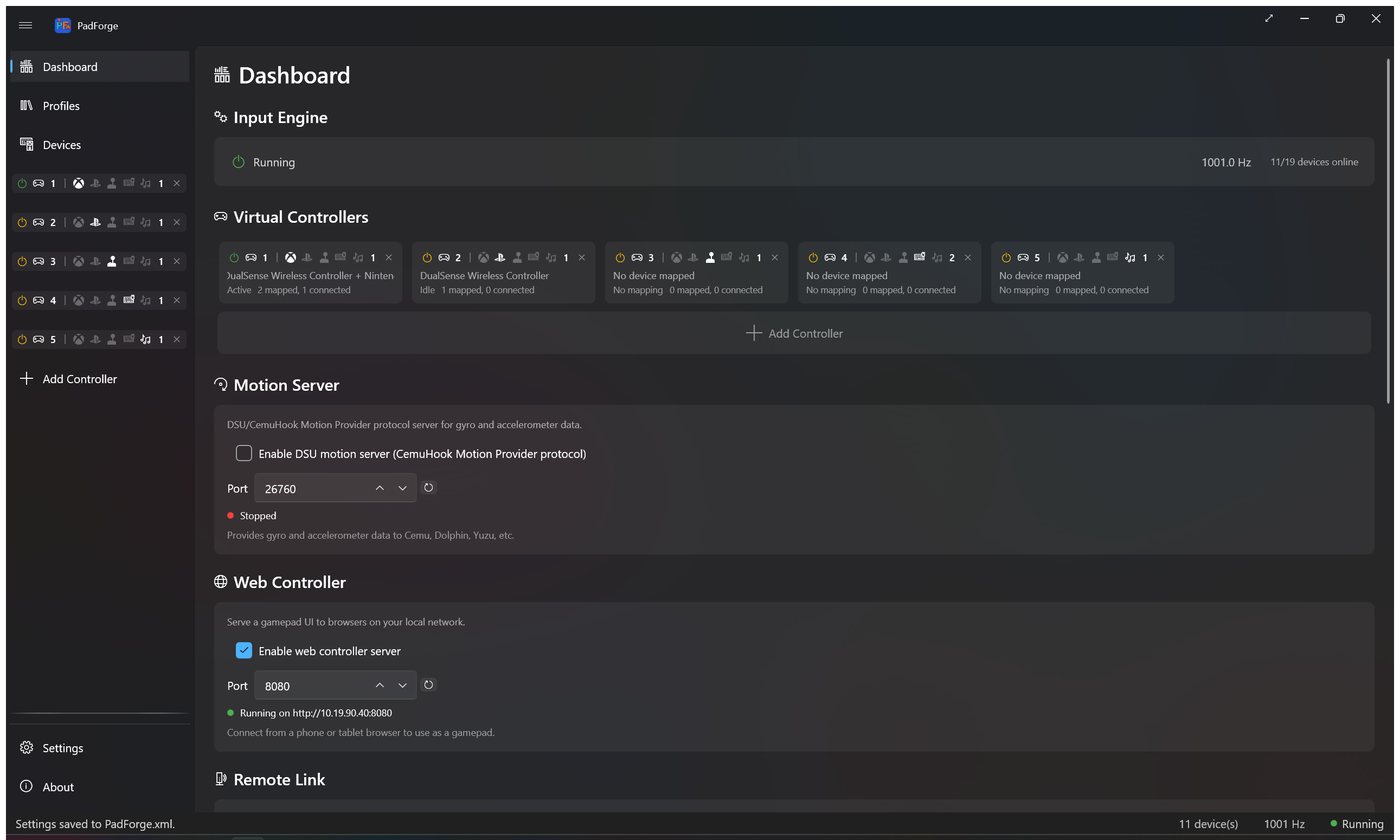Toggle the hamburger navigation menu

coord(25,25)
